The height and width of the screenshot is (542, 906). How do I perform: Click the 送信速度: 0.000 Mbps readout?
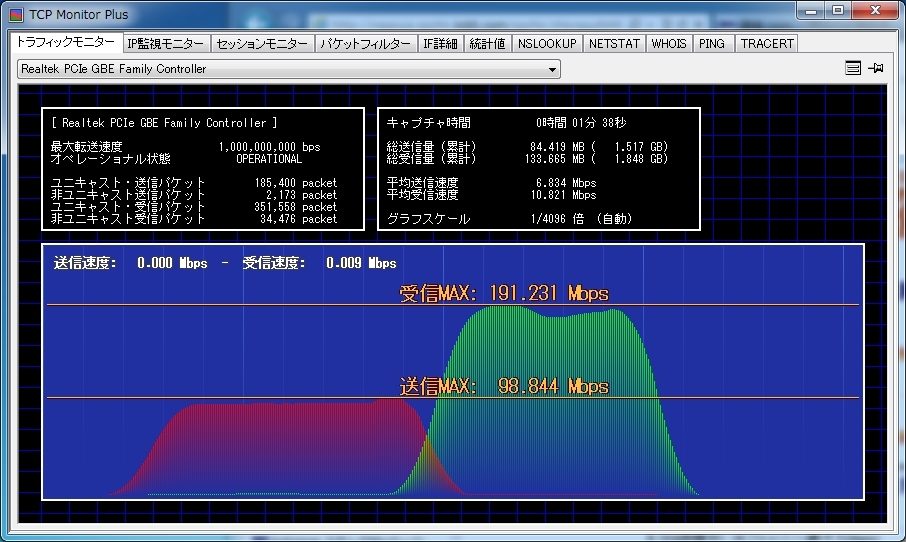[x=131, y=263]
